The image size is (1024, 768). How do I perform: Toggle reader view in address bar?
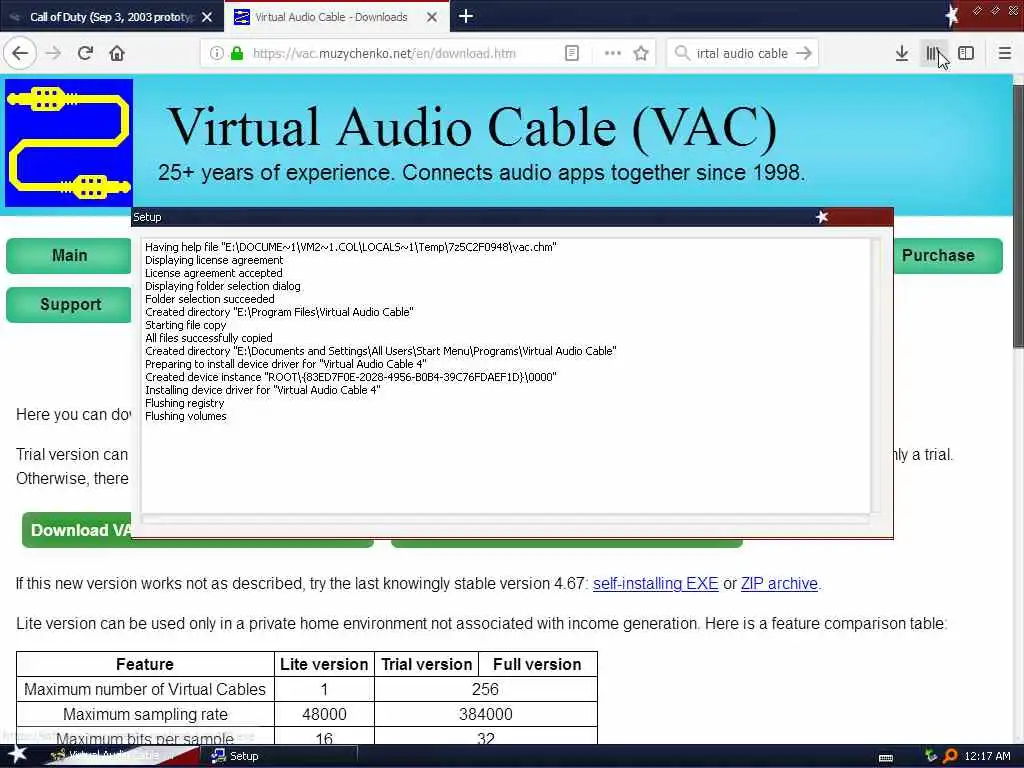[571, 54]
